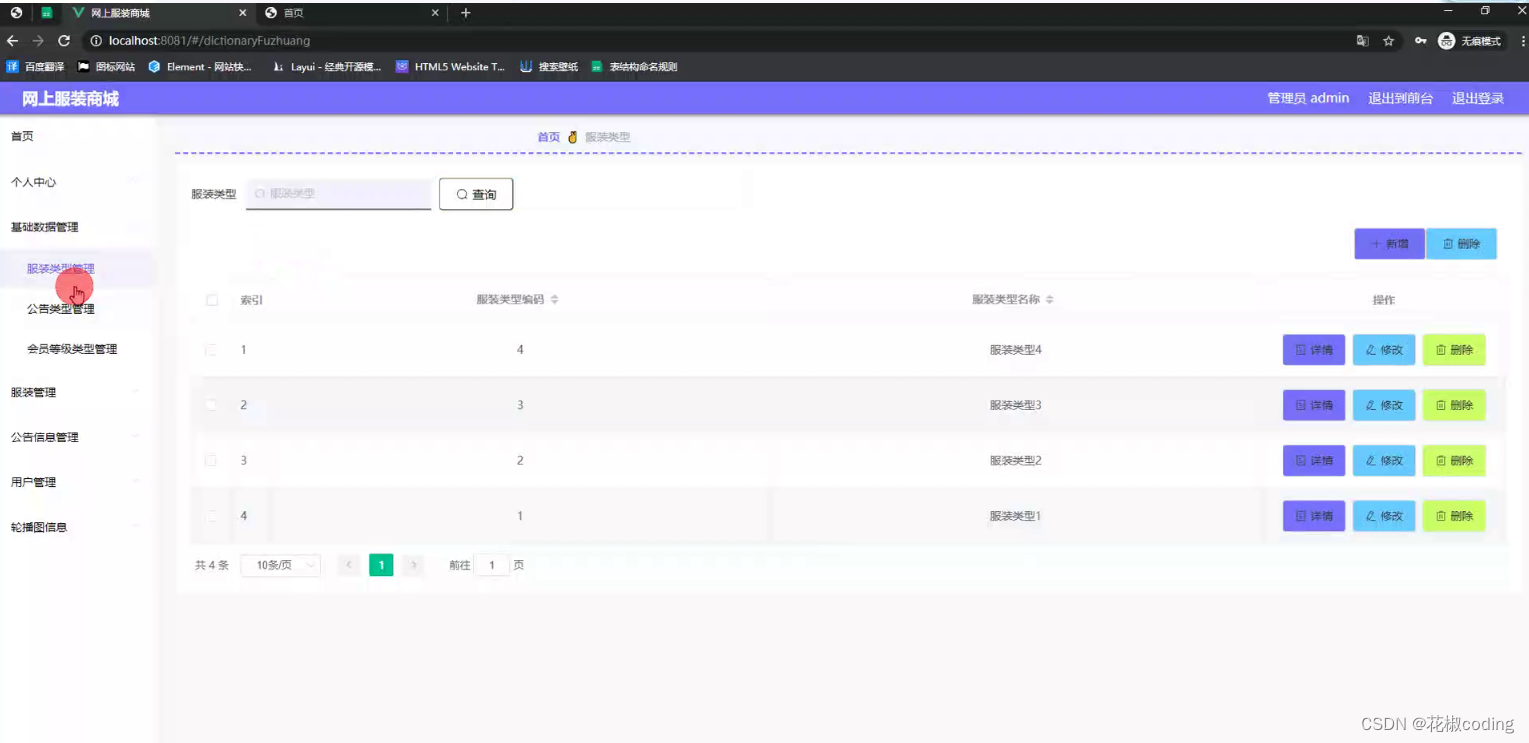Click the translate page icon in address bar
1529x743 pixels.
click(x=1362, y=41)
